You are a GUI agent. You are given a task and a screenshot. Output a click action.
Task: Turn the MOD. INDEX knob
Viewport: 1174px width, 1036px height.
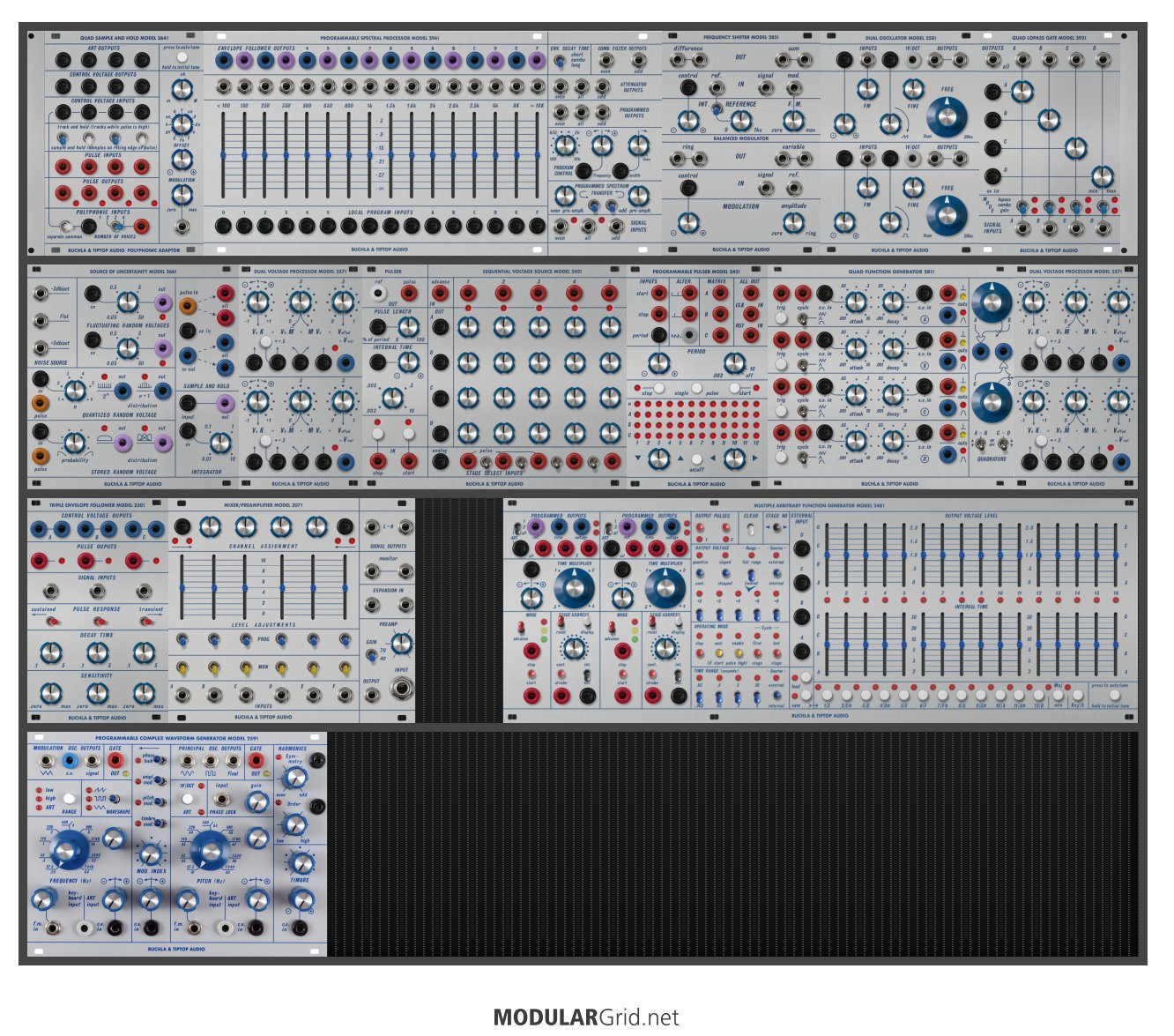click(x=150, y=853)
